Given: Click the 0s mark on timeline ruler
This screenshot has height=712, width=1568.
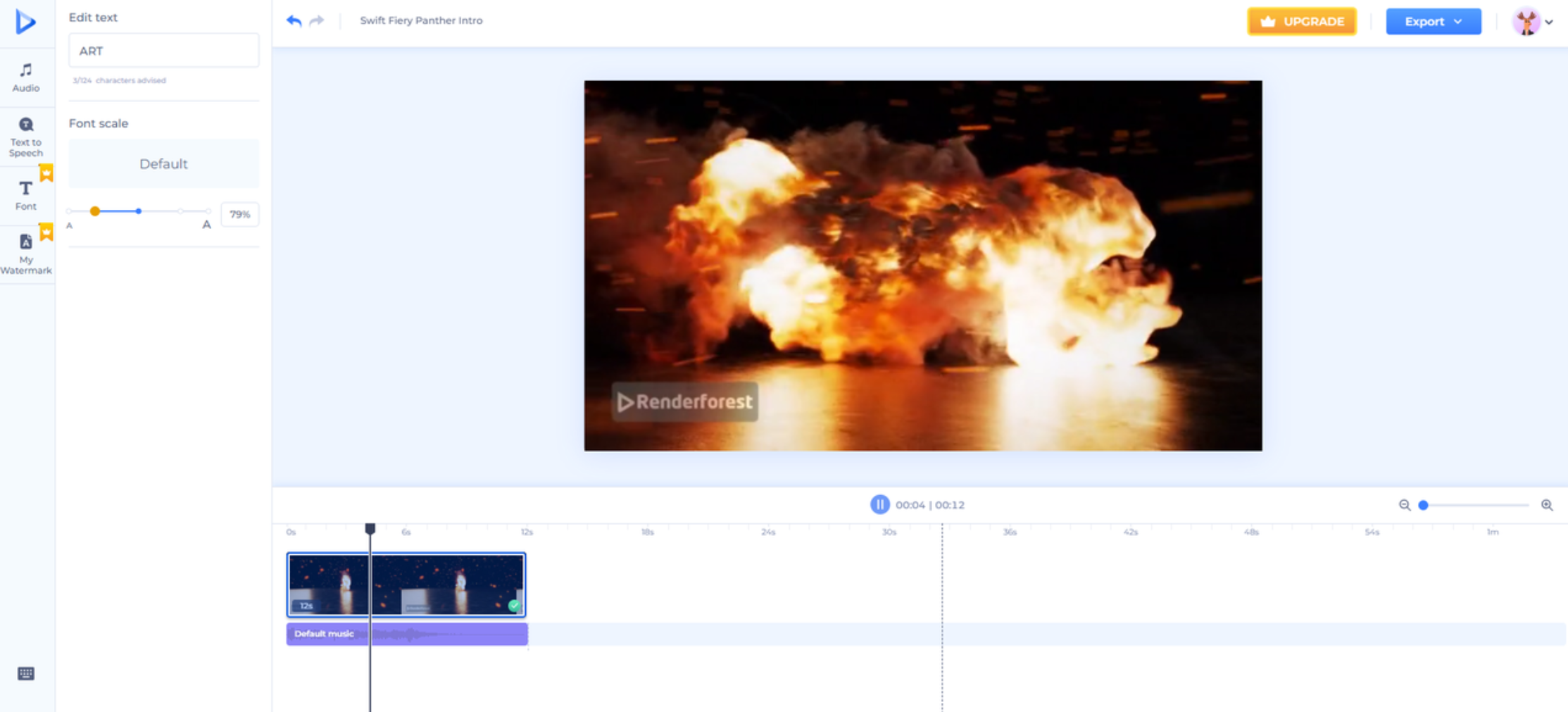Looking at the screenshot, I should (x=291, y=532).
